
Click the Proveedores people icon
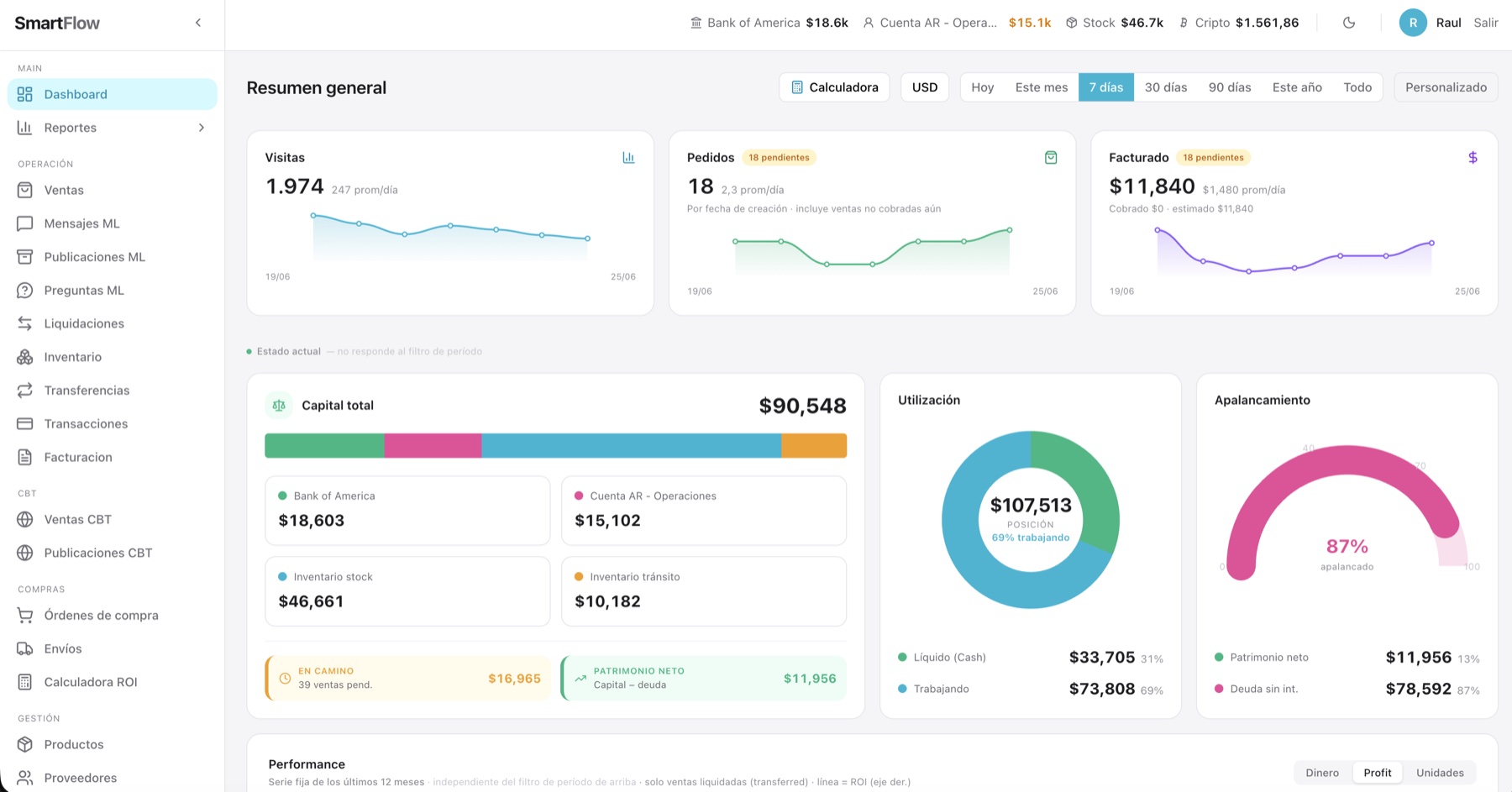(25, 778)
